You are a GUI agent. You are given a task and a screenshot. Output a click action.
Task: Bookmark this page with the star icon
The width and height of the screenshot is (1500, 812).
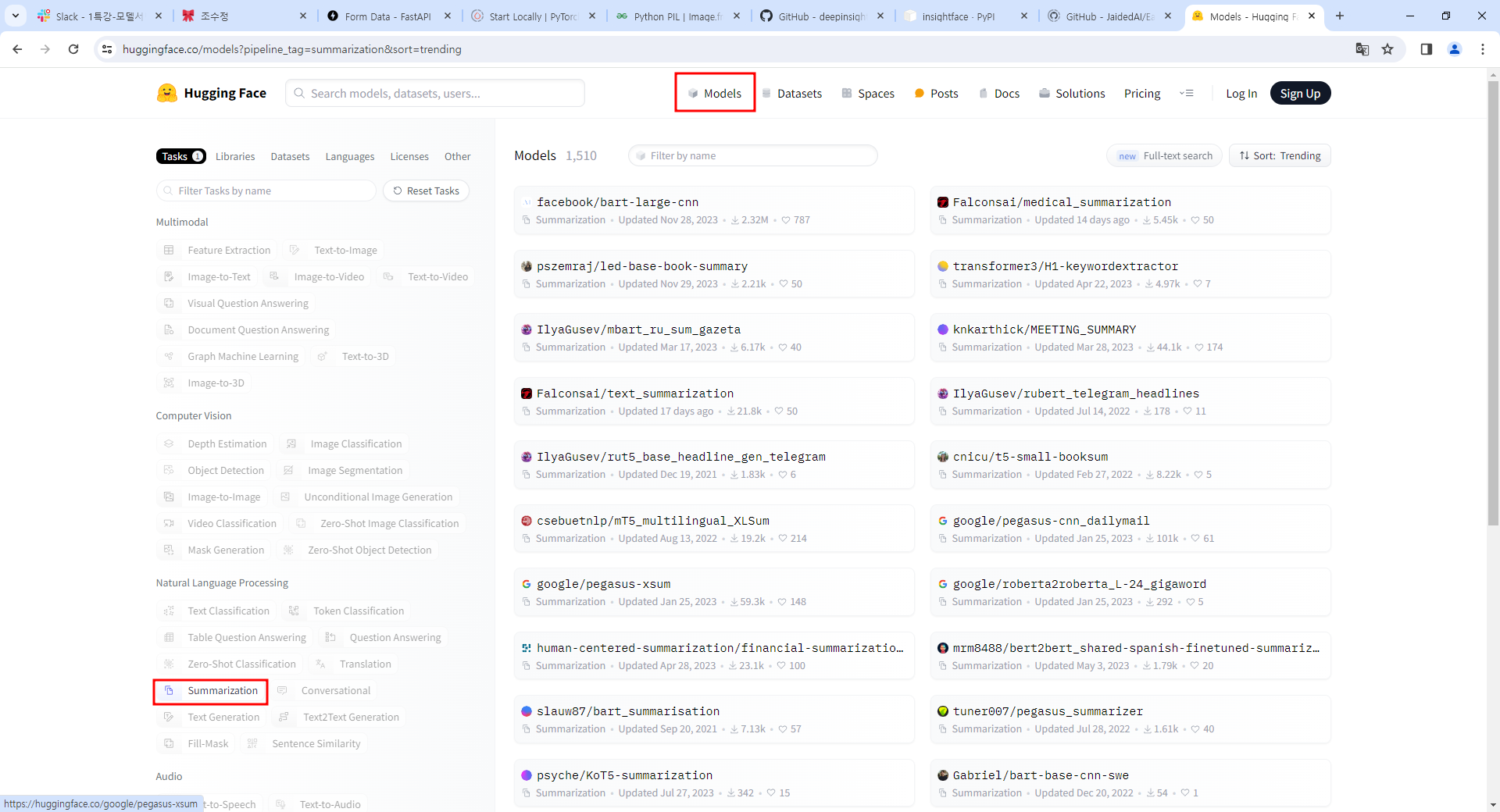(1387, 49)
